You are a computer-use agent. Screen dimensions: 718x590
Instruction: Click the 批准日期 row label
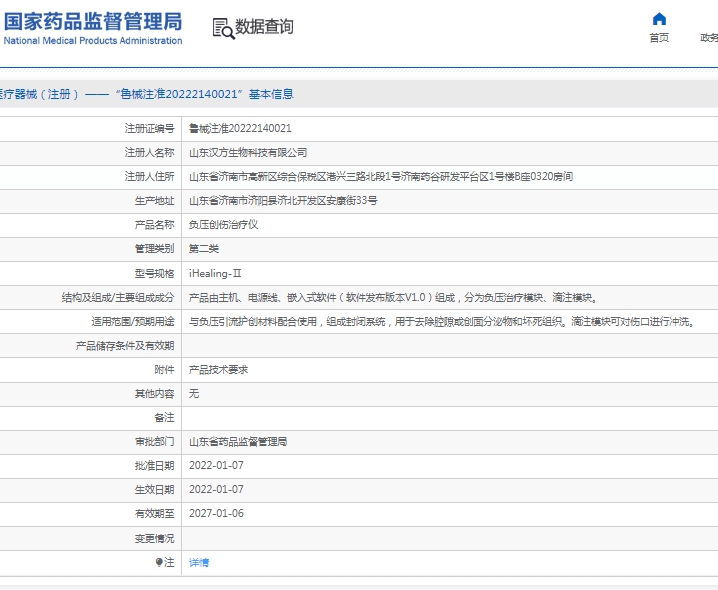(154, 465)
